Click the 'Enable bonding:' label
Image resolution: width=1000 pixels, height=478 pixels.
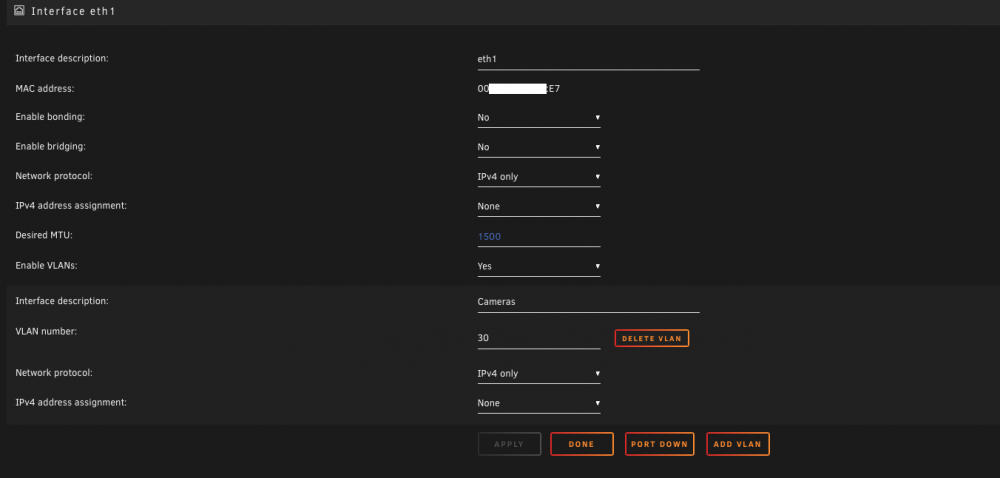pyautogui.click(x=50, y=117)
